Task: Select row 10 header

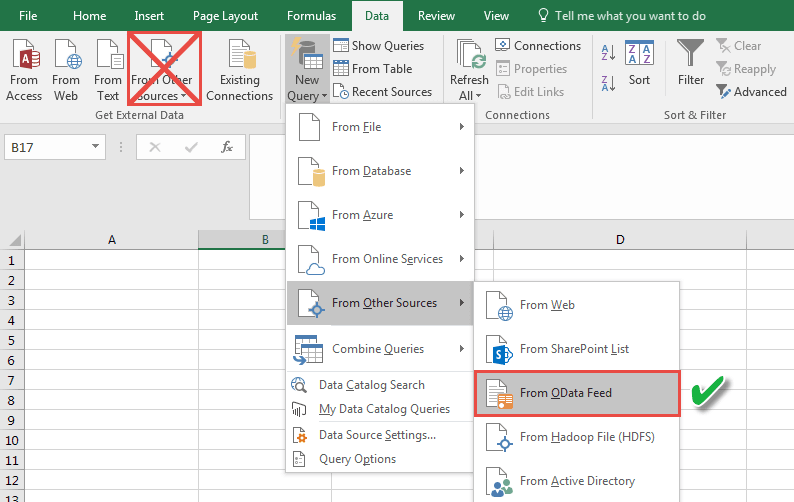Action: pos(12,441)
